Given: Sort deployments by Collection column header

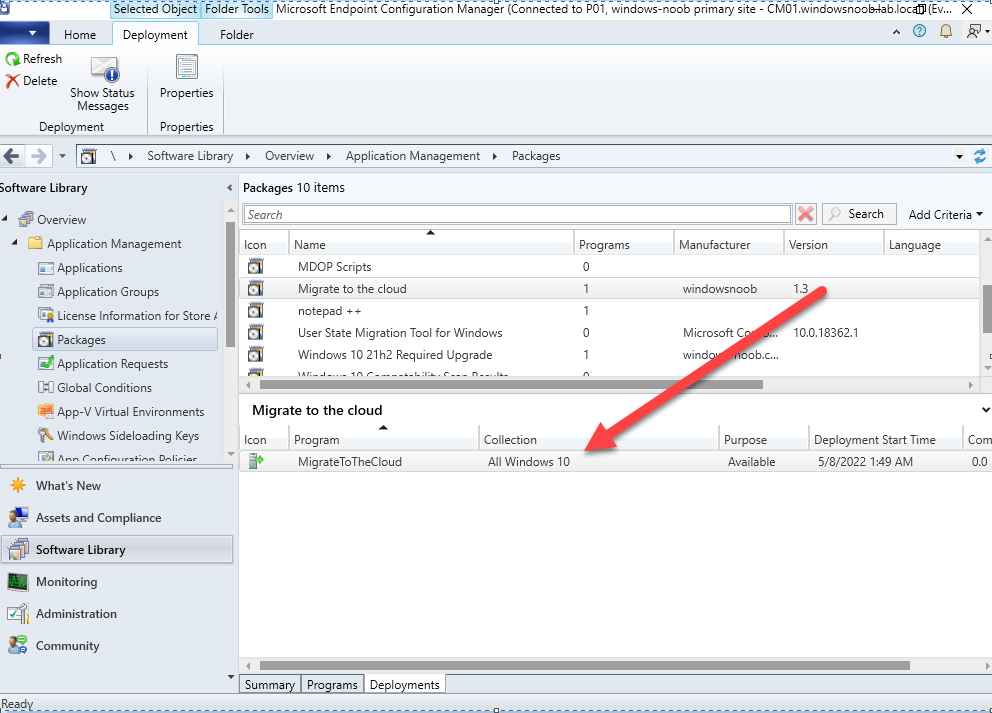Looking at the screenshot, I should 598,440.
